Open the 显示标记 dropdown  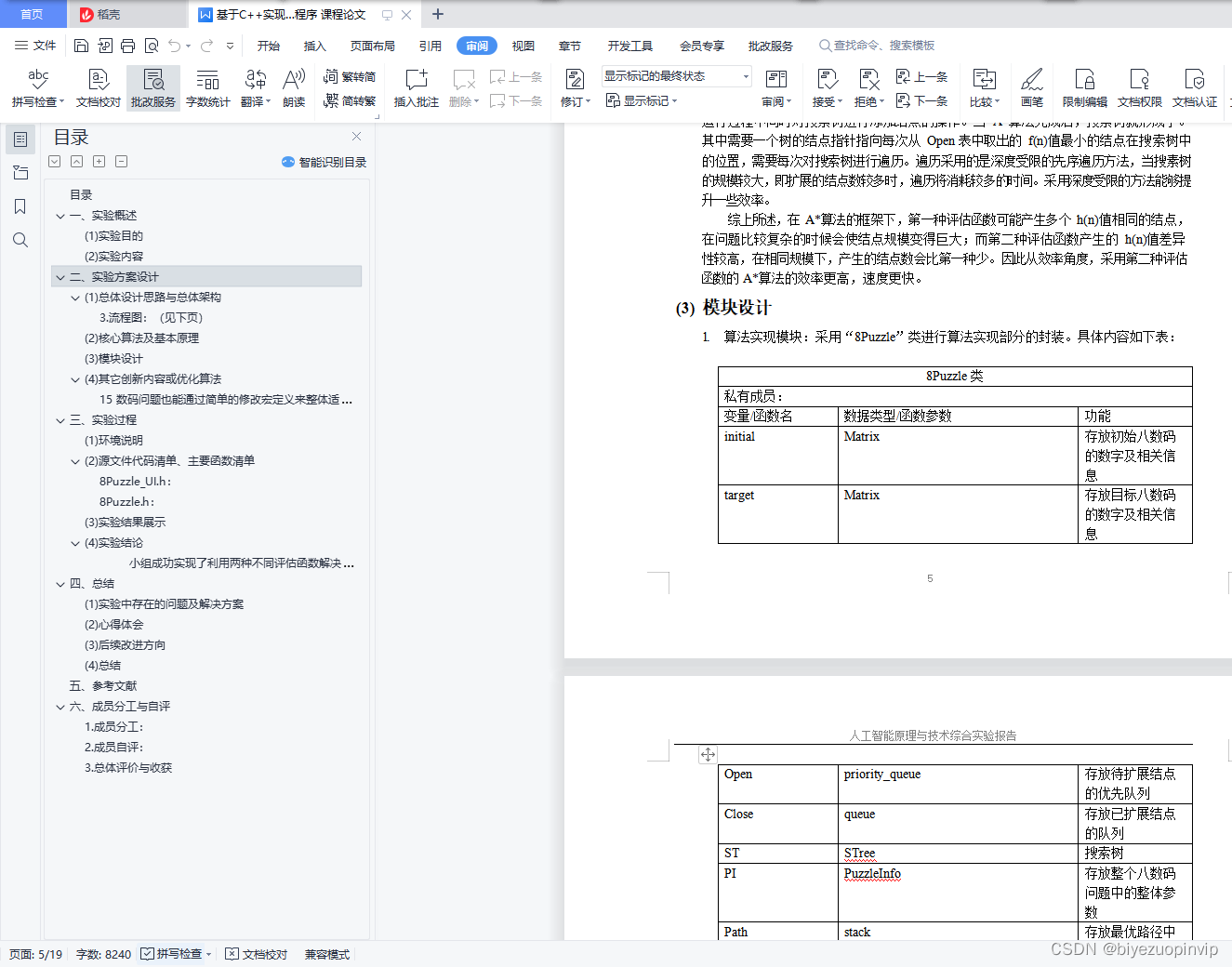[x=642, y=100]
